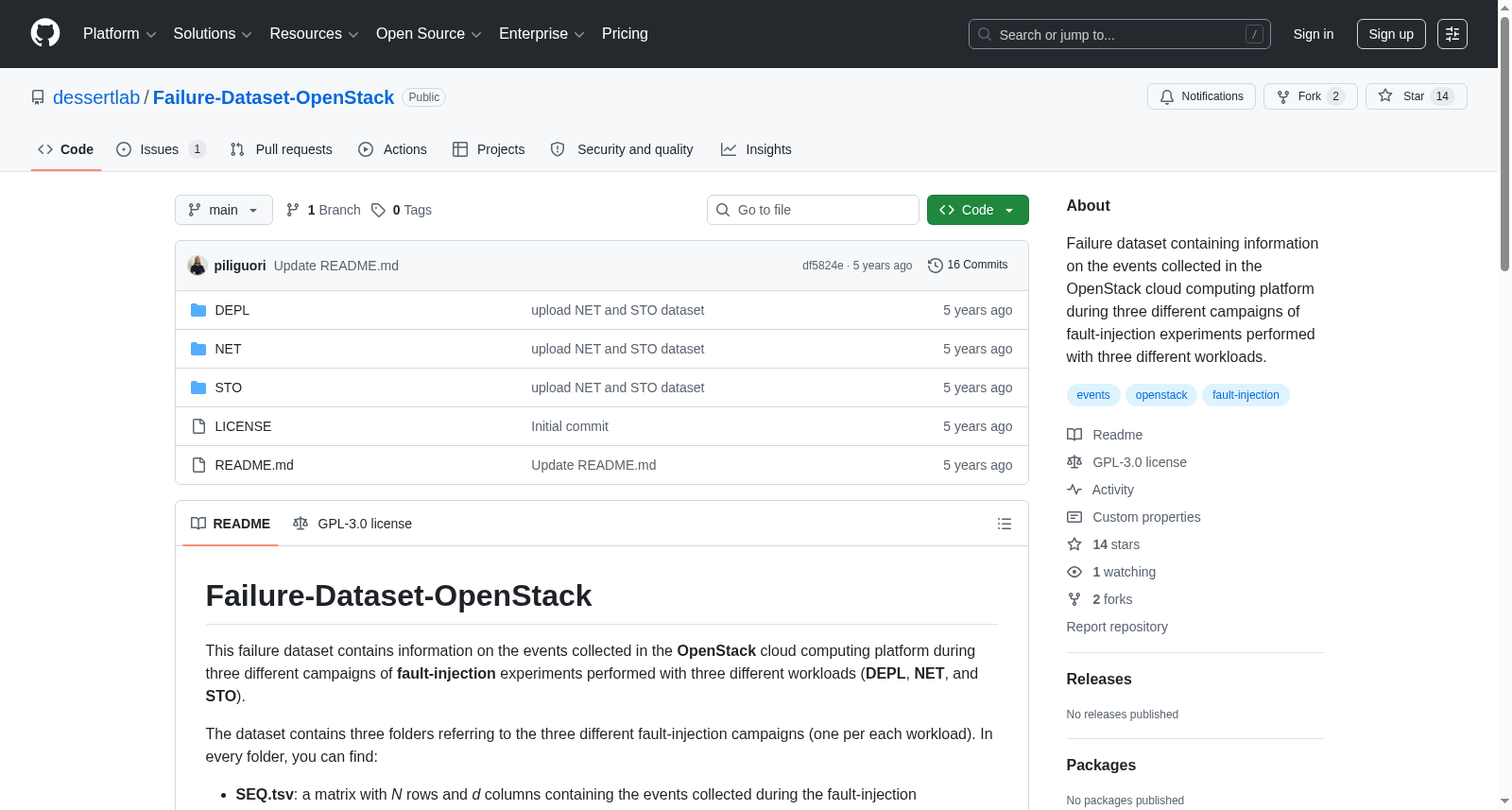Click the Star icon on the repository
The height and width of the screenshot is (810, 1512).
click(1385, 95)
